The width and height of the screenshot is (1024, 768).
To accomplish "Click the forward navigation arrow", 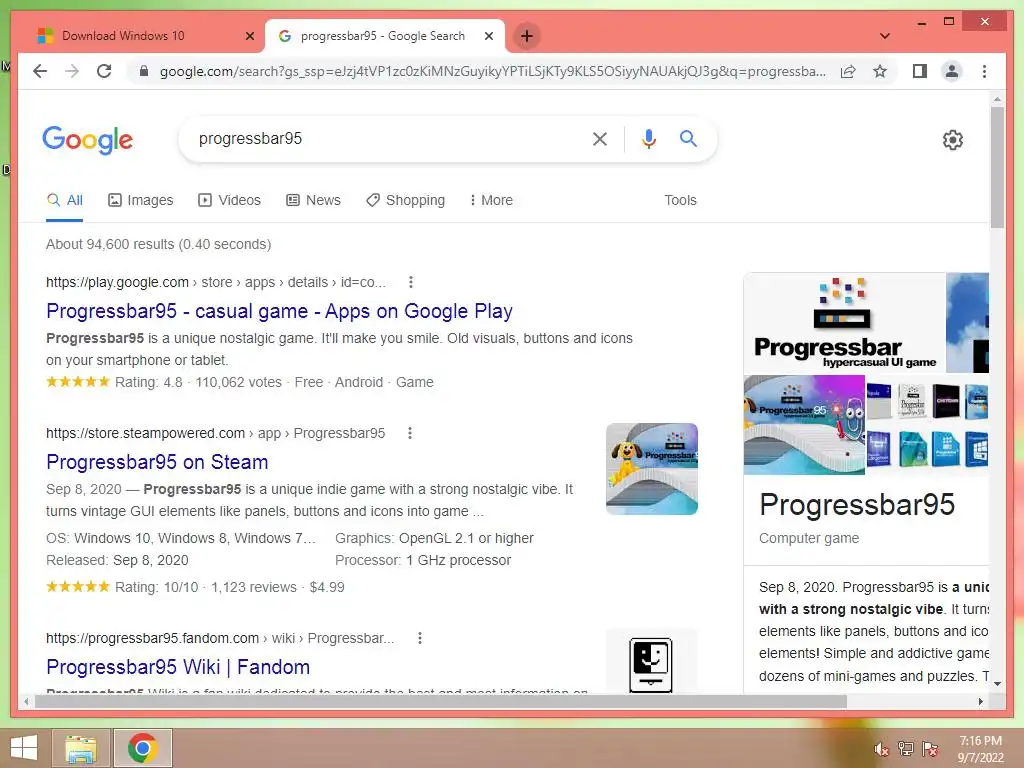I will 72,71.
